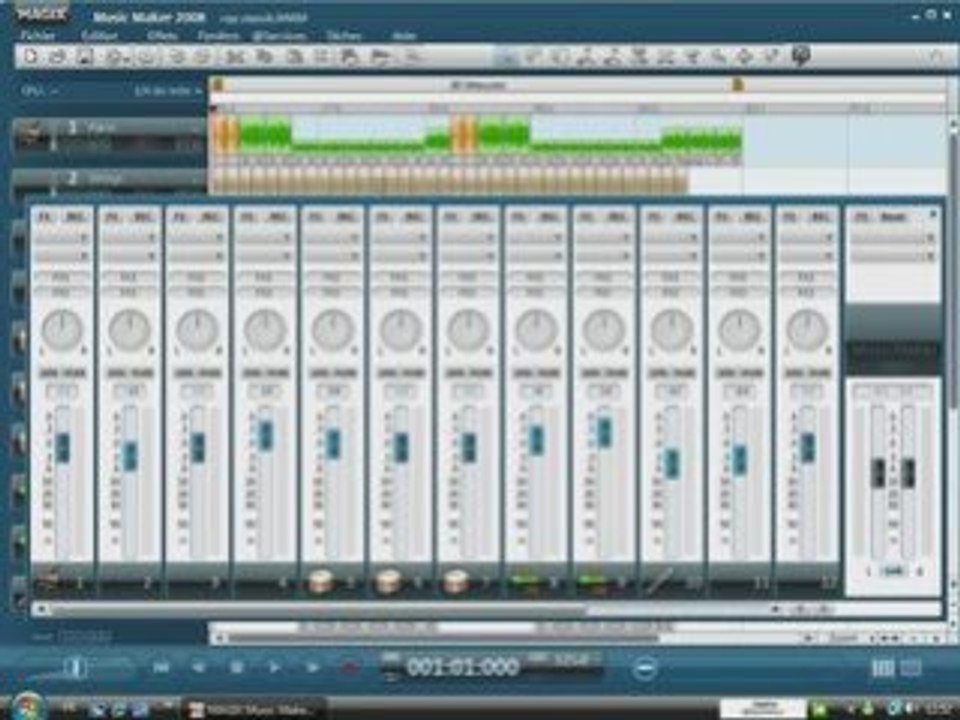Viewport: 960px width, 720px height.
Task: Click the Save project toolbar icon
Action: pyautogui.click(x=84, y=57)
